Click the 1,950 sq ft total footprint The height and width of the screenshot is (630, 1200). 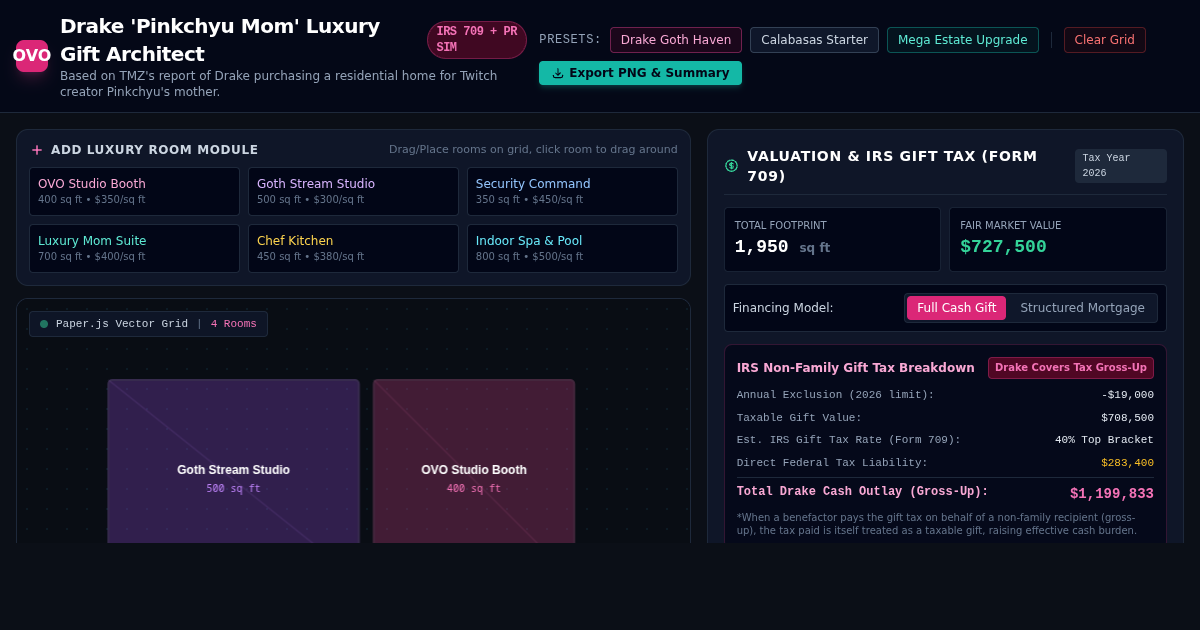782,247
